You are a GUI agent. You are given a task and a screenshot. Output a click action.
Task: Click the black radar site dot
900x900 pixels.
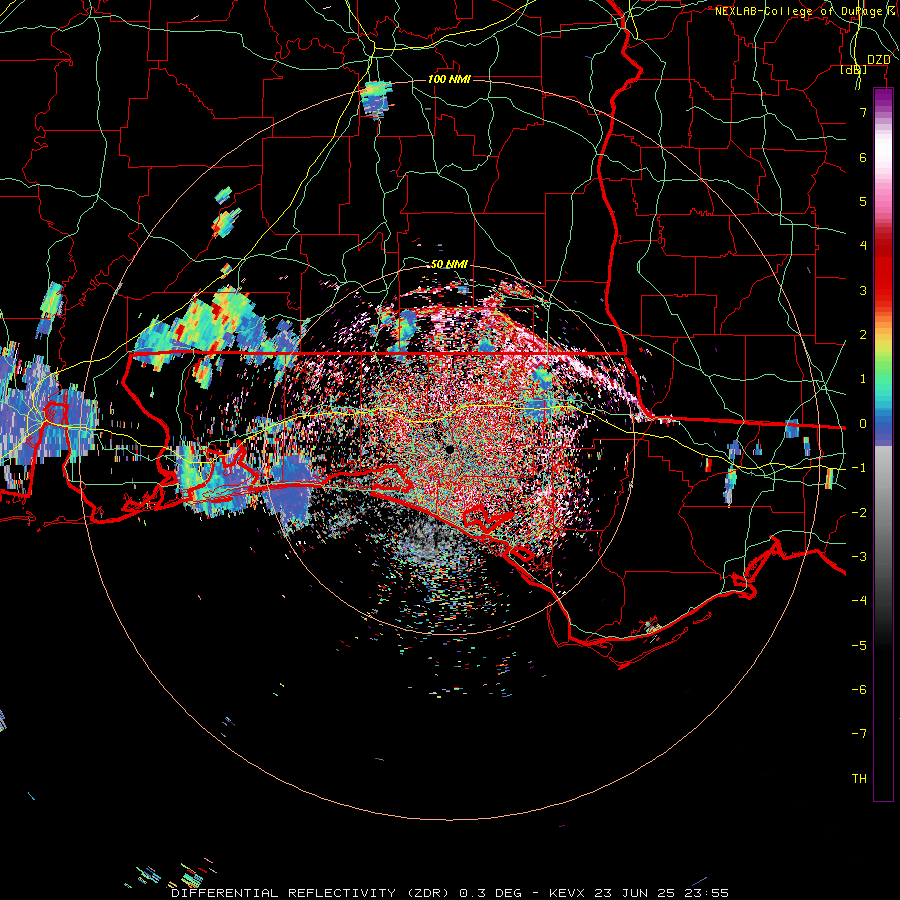(x=449, y=449)
